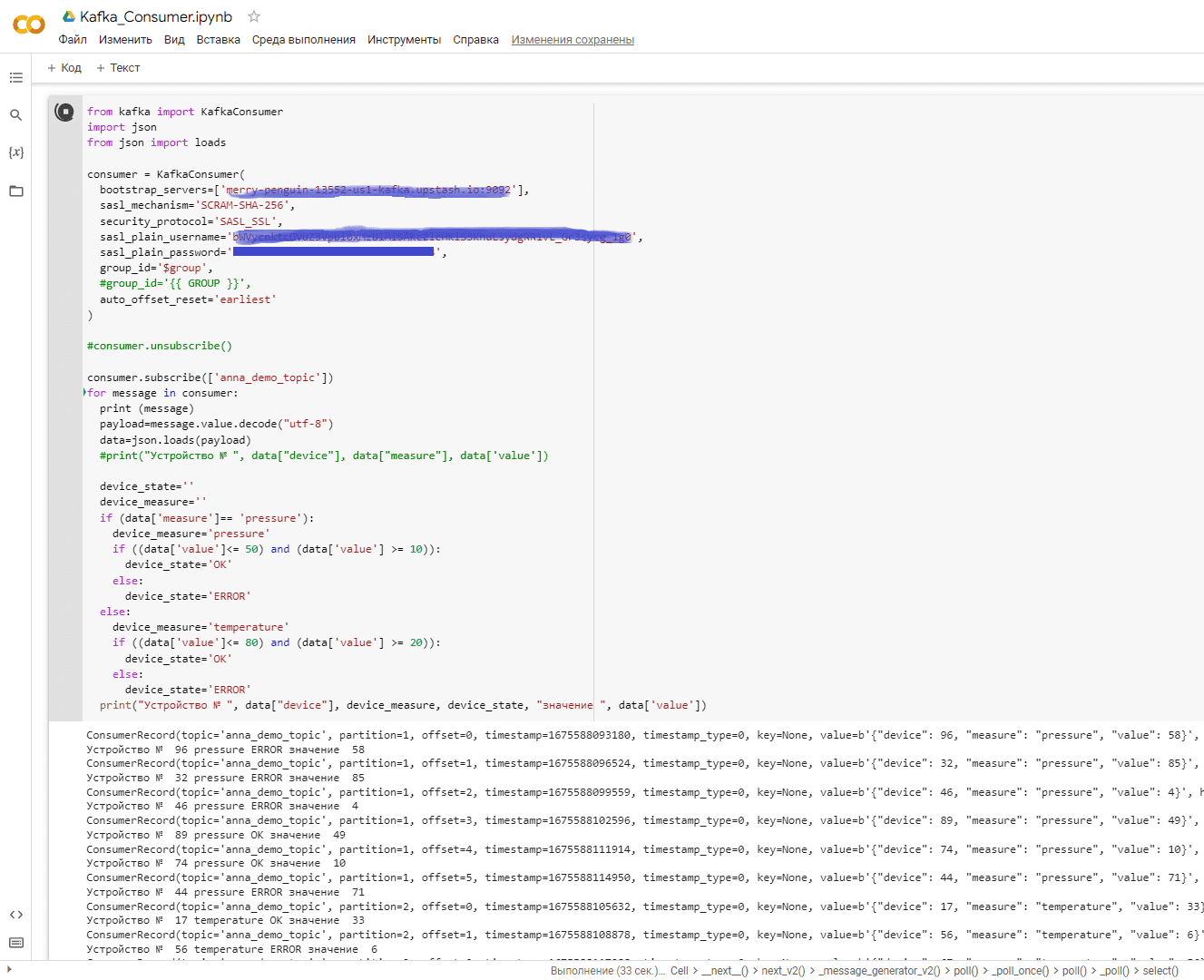Click the line 'security_protocol='SASL_SSL''
Screen dimensions: 1204x980
191,221
